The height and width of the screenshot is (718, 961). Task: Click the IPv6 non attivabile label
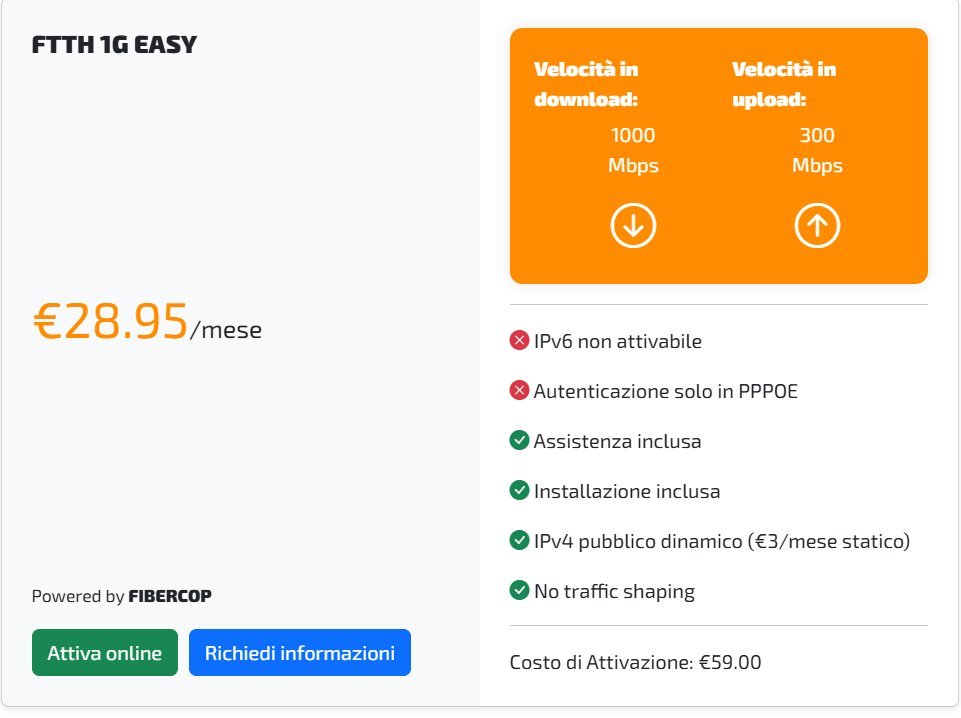(618, 341)
